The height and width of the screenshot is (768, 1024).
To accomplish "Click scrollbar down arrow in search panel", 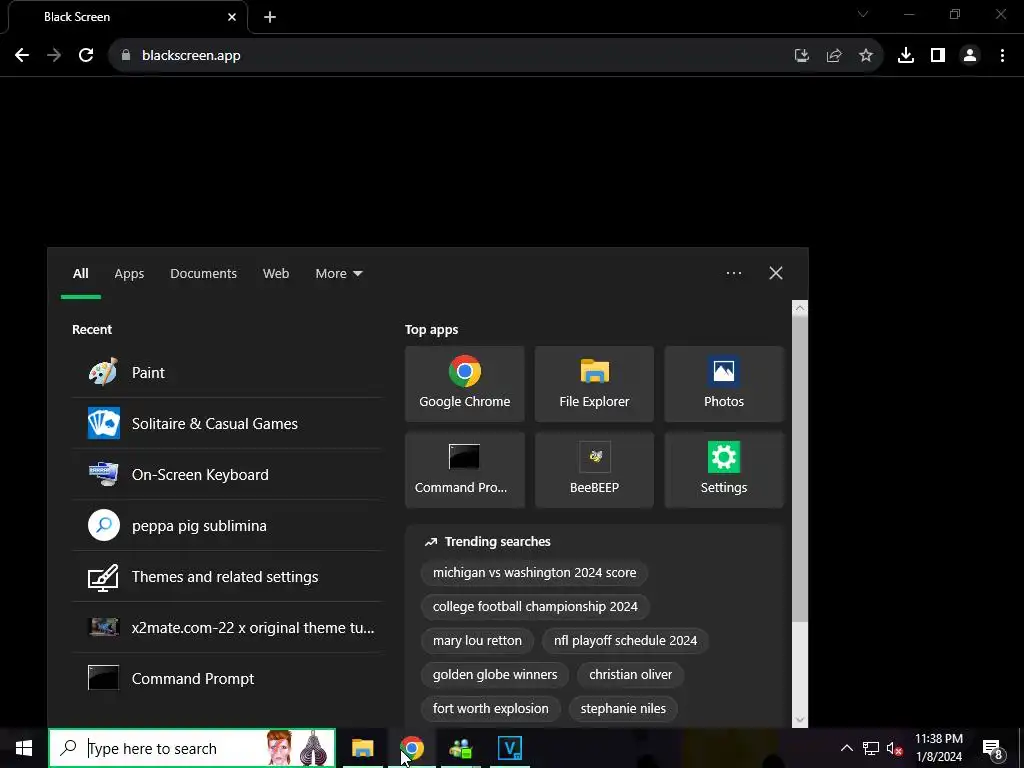I will pos(800,720).
